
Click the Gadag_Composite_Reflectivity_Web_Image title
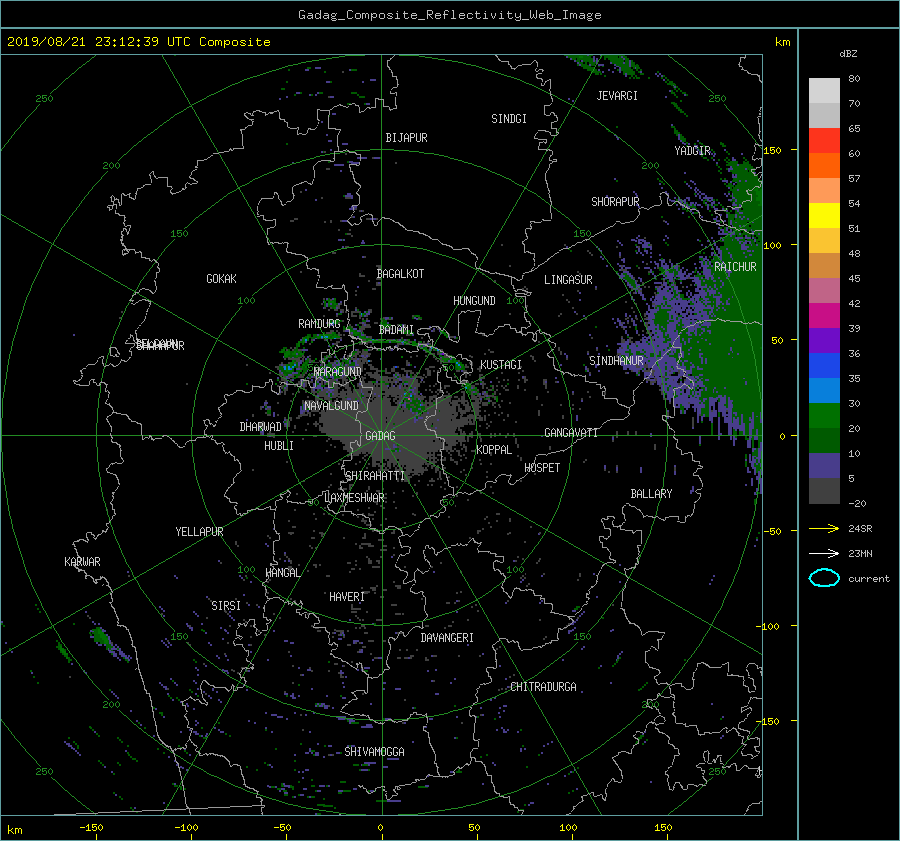(x=449, y=15)
